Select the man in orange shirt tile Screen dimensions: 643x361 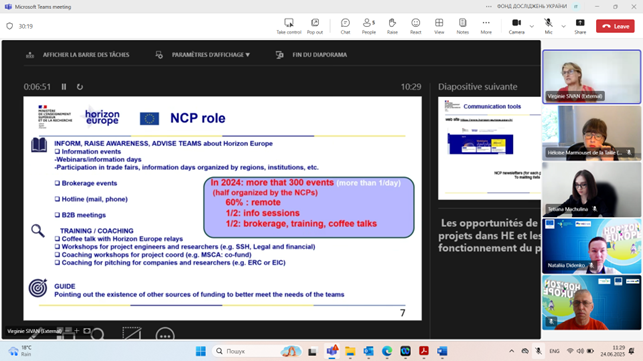[591, 302]
